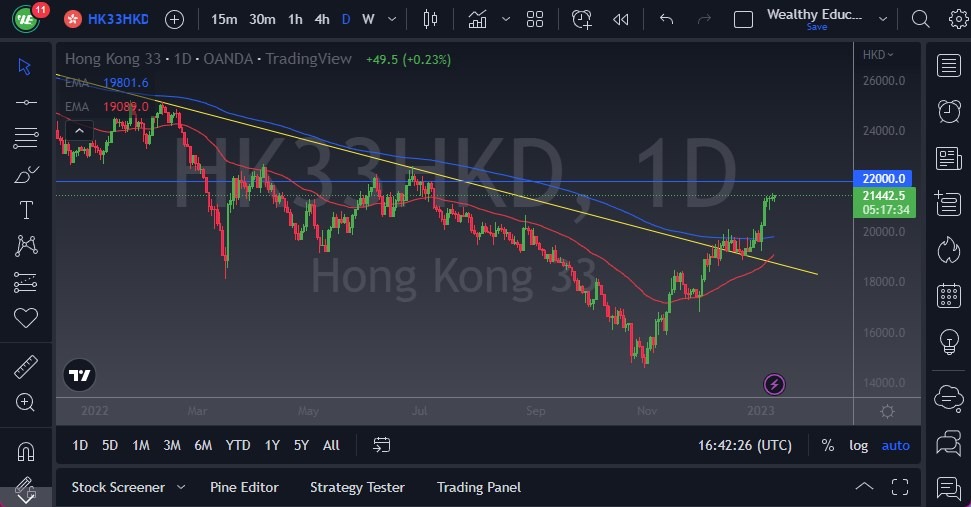Click the 22000.0 price level label

[883, 178]
